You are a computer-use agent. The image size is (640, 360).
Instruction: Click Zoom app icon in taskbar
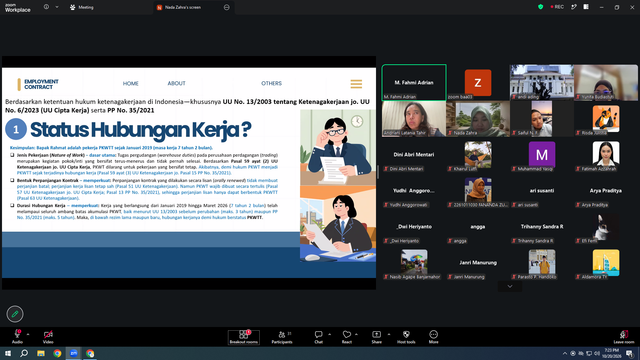[74, 353]
